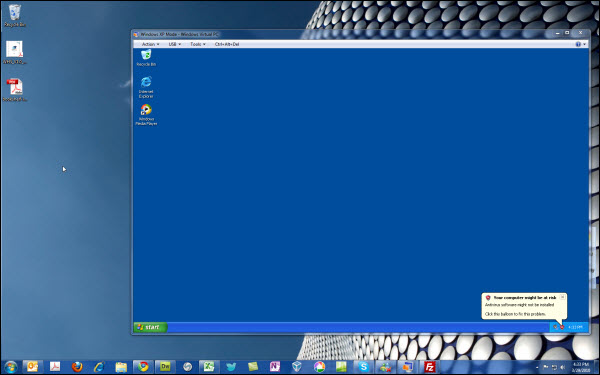The height and width of the screenshot is (375, 600).
Task: Click the Action Center flag tray icon
Action: click(x=546, y=367)
